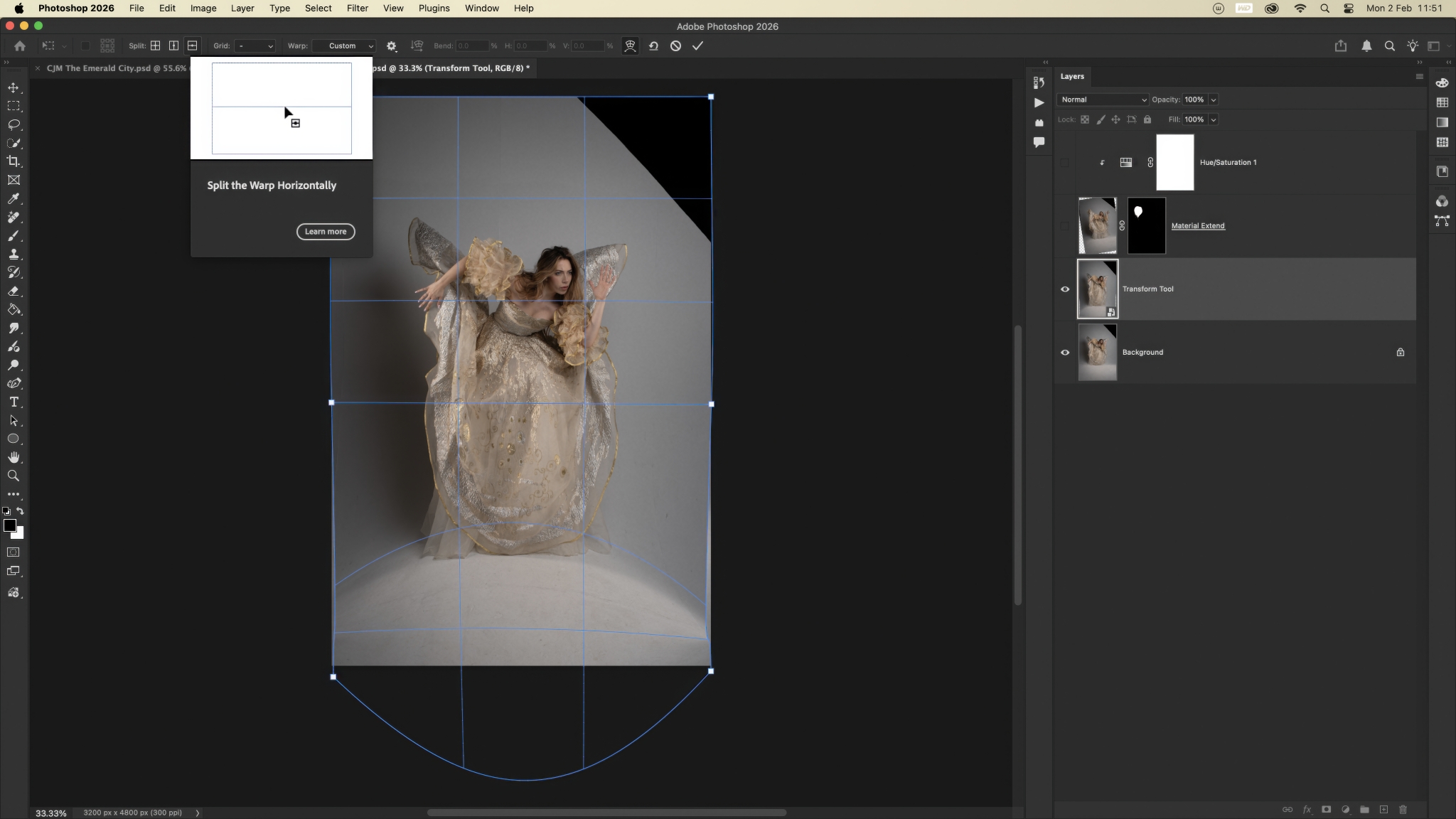
Task: Commit the warp with the checkmark icon
Action: coord(697,45)
